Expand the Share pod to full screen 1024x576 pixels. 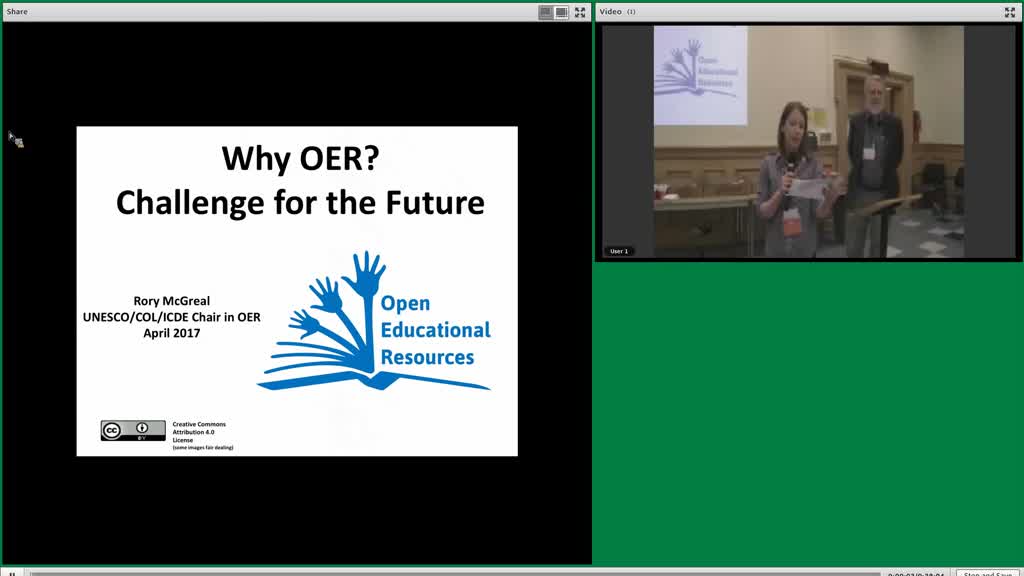(580, 12)
